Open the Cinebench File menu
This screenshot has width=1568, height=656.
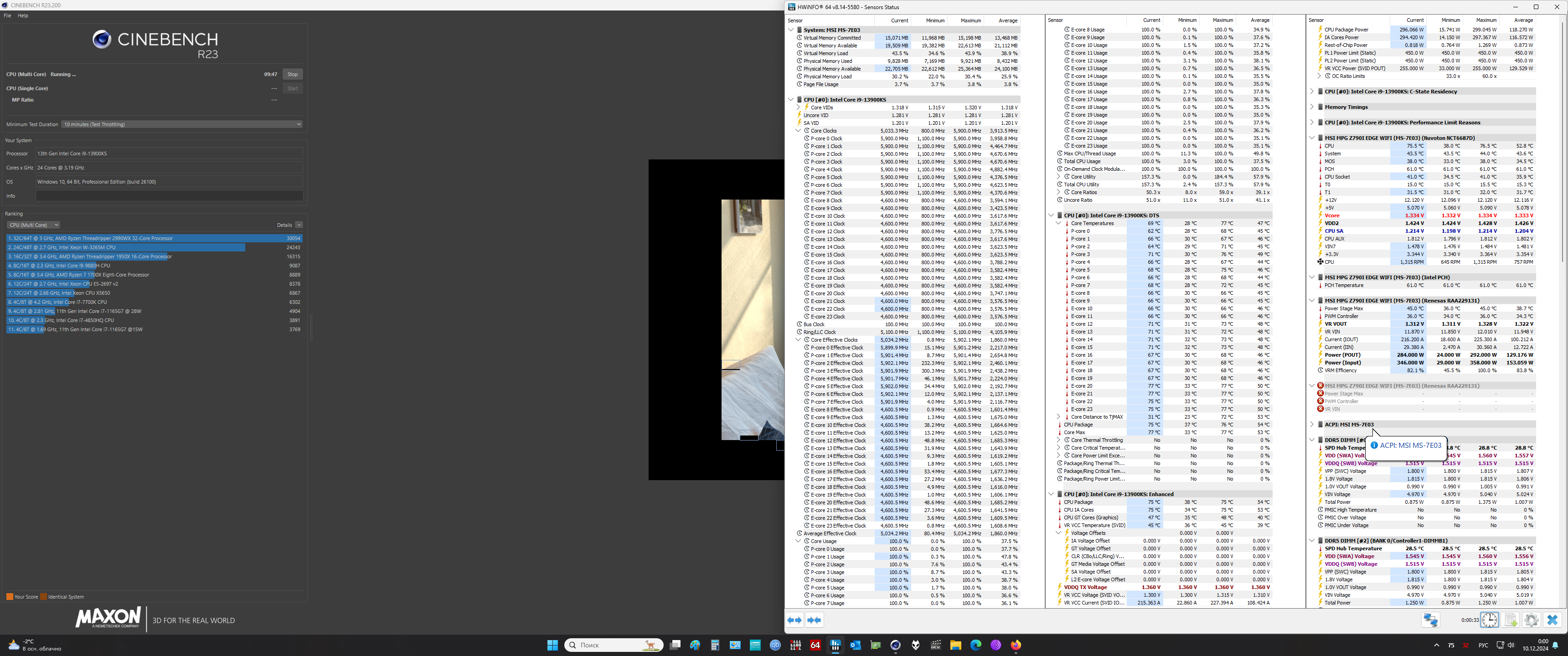click(x=7, y=16)
